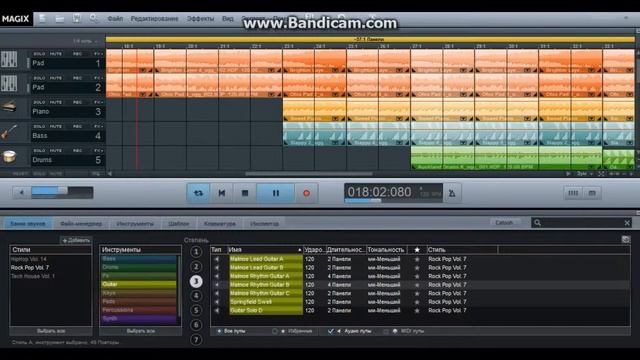Click the magnifier icon in top toolbar
Image resolution: width=640 pixels, height=360 pixels.
pos(93,18)
